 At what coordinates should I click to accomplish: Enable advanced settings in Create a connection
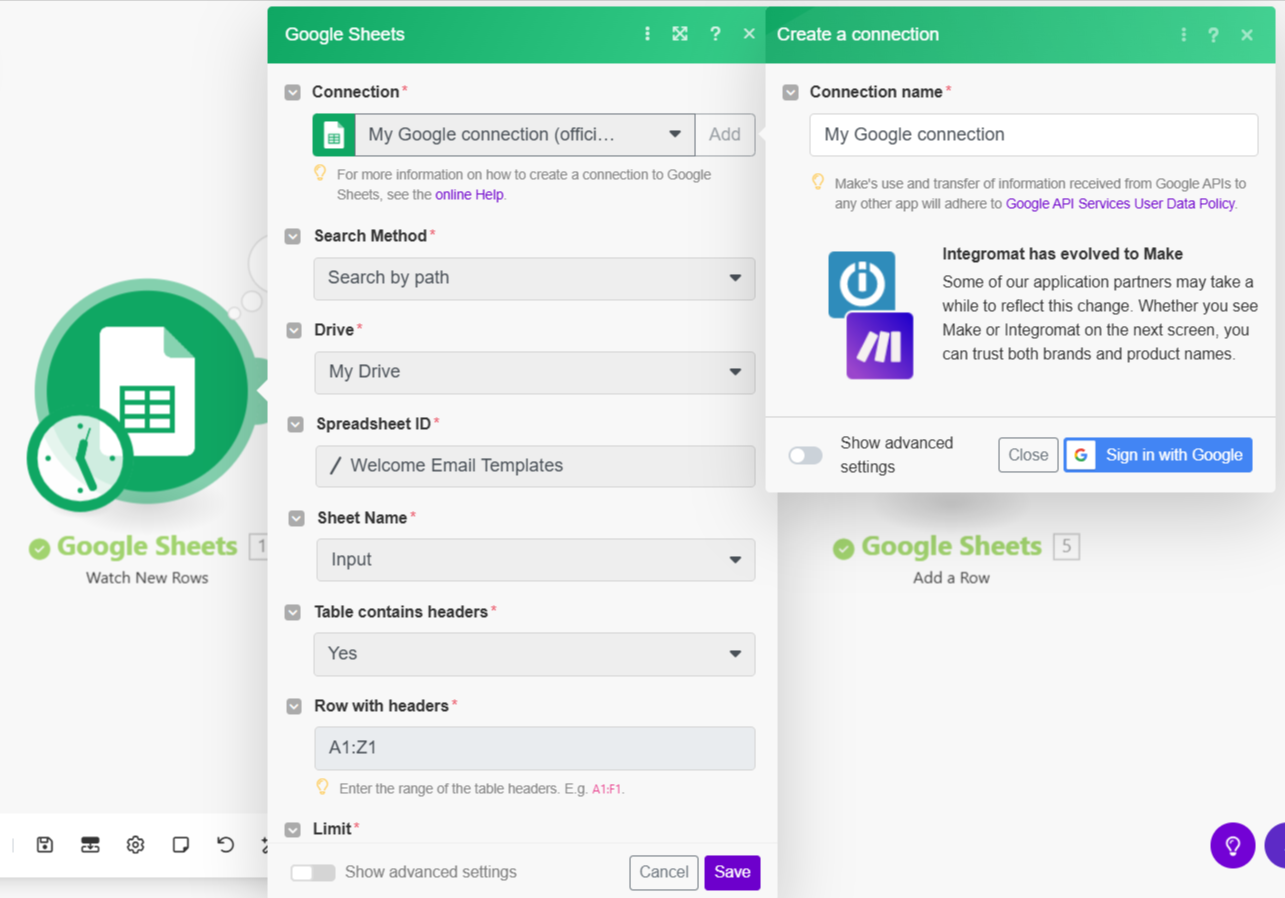coord(805,456)
